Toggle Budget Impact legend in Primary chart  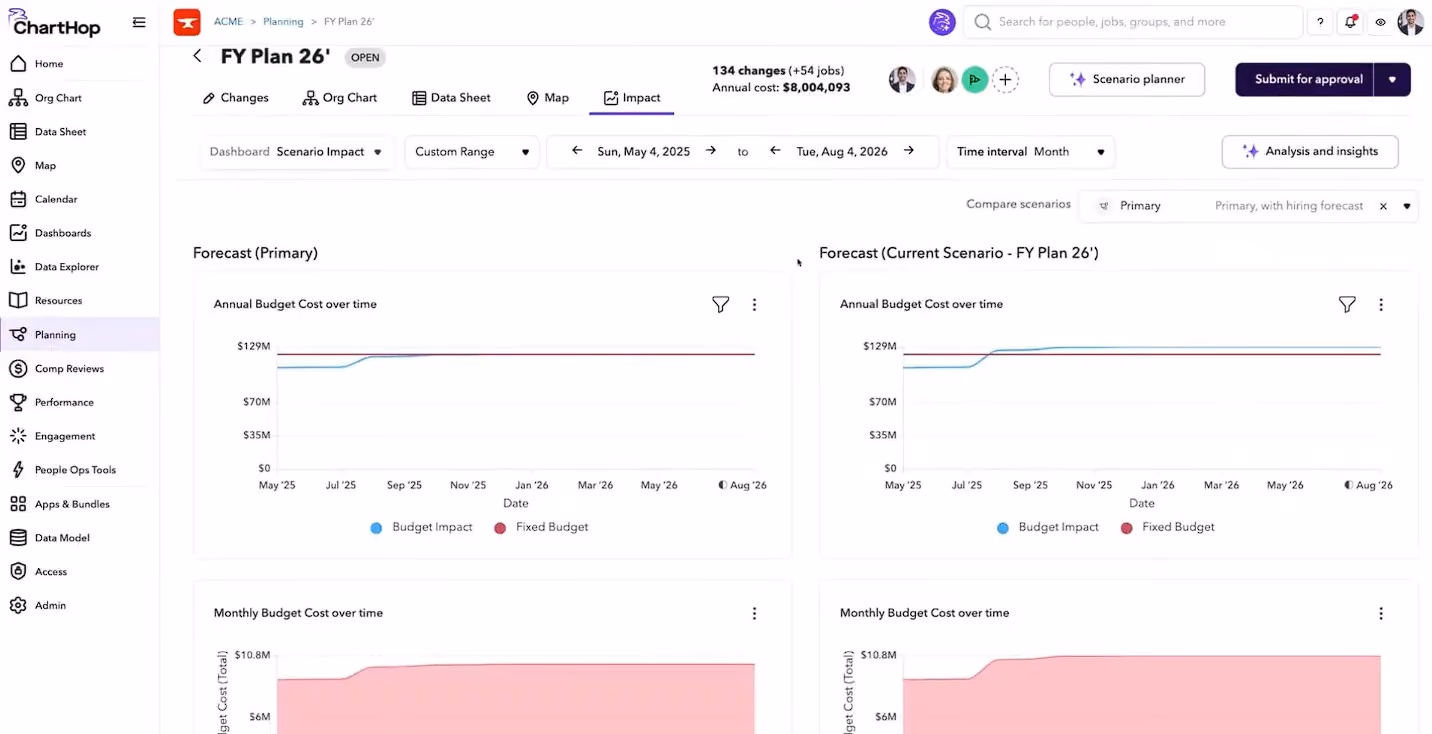pos(421,527)
